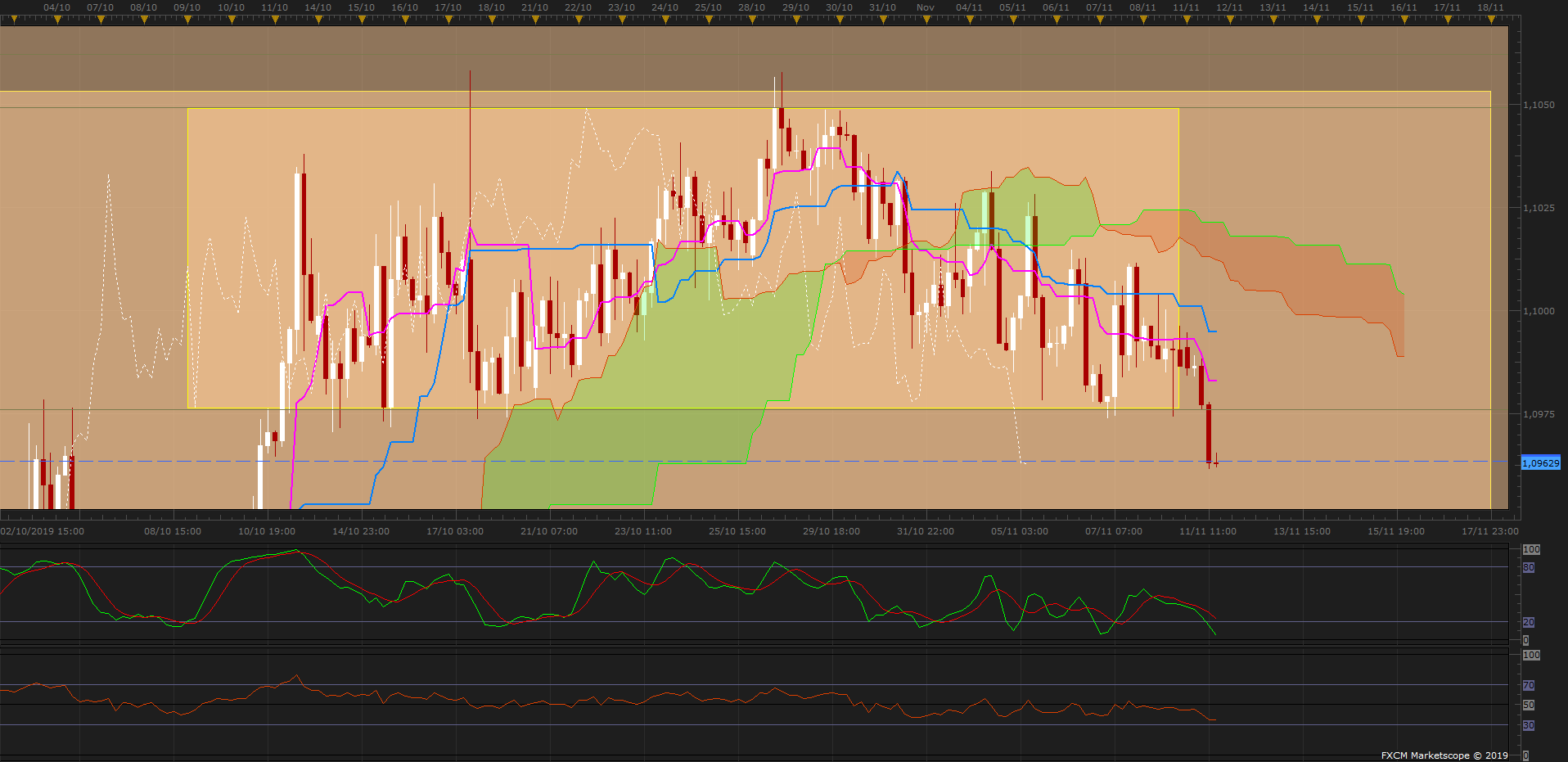Click the 10/10 19:00 time axis label
Image resolution: width=1568 pixels, height=762 pixels.
[267, 531]
